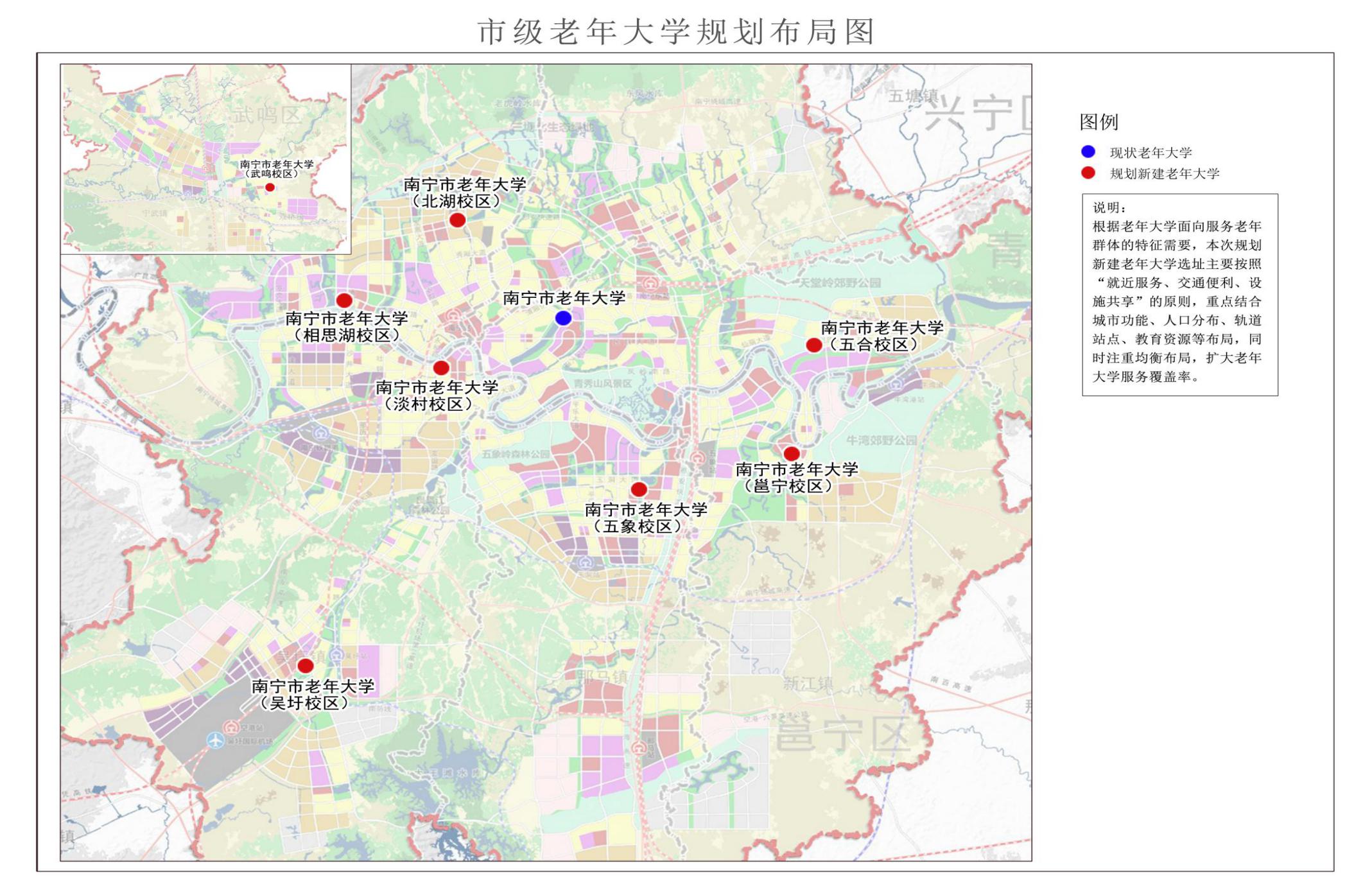Click the airplane icon at 吴圩国际机场
Viewport: 1372px width, 879px height.
coord(215,740)
